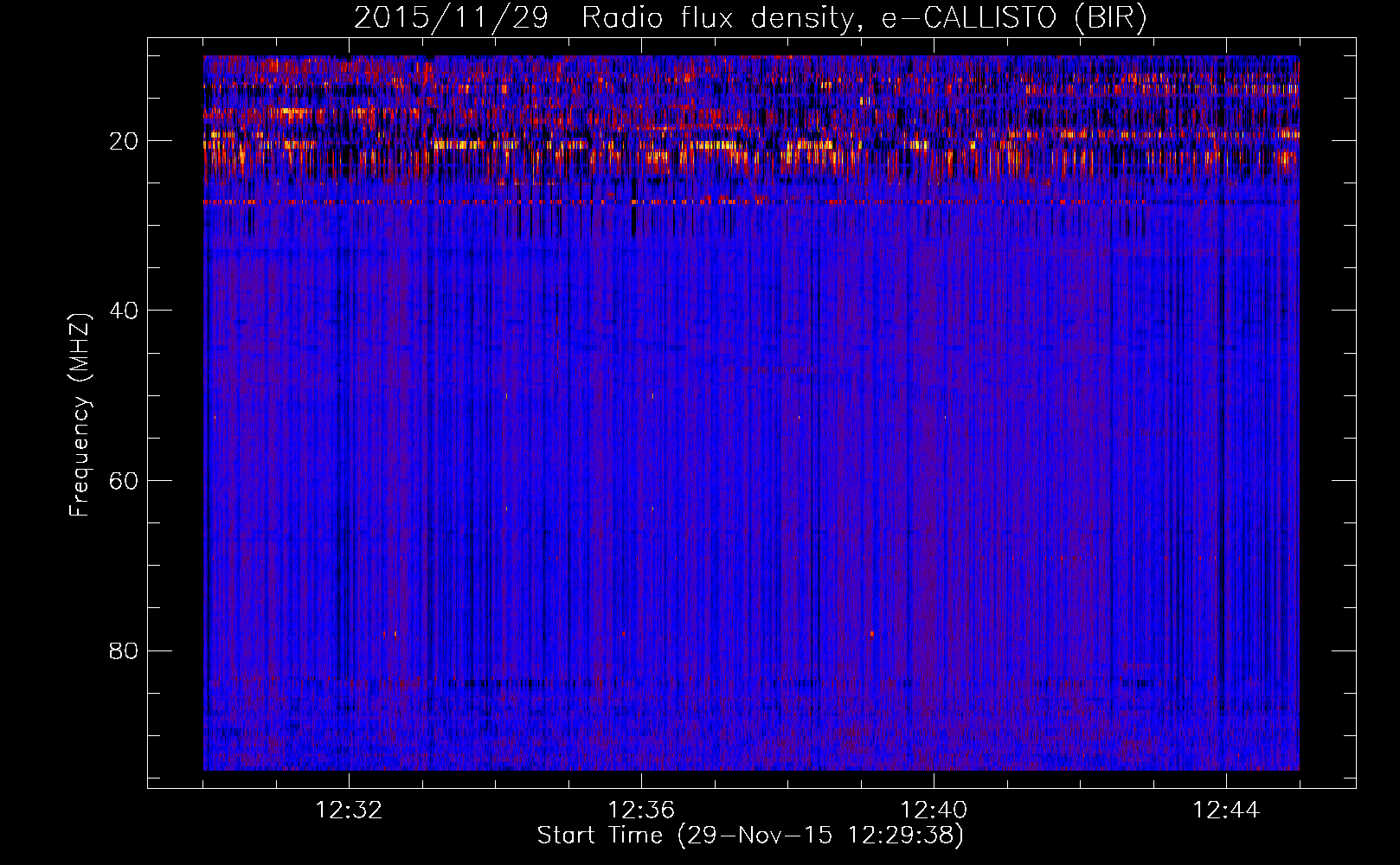Select the 'Frequency (MHZ)' axis label
The width and height of the screenshot is (1400, 865).
pos(80,415)
